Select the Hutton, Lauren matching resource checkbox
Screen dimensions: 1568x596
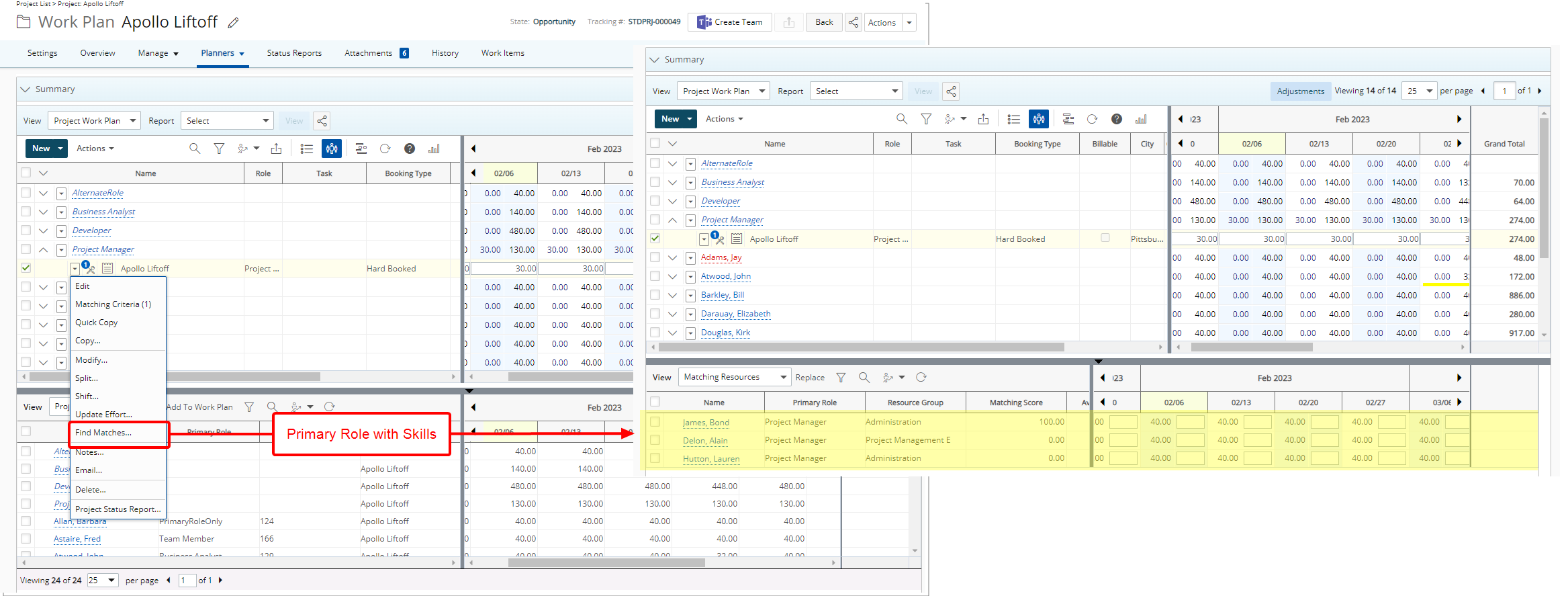pyautogui.click(x=655, y=458)
